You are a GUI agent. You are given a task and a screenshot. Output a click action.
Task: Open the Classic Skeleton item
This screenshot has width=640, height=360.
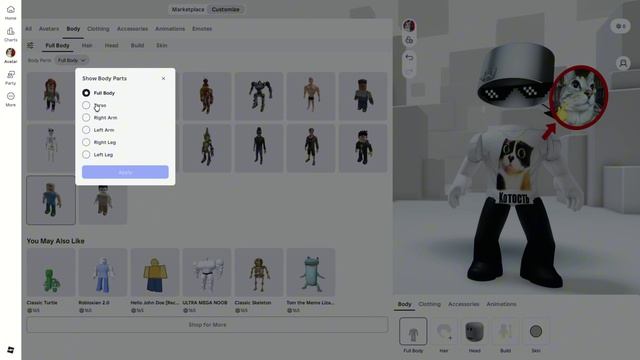[259, 280]
